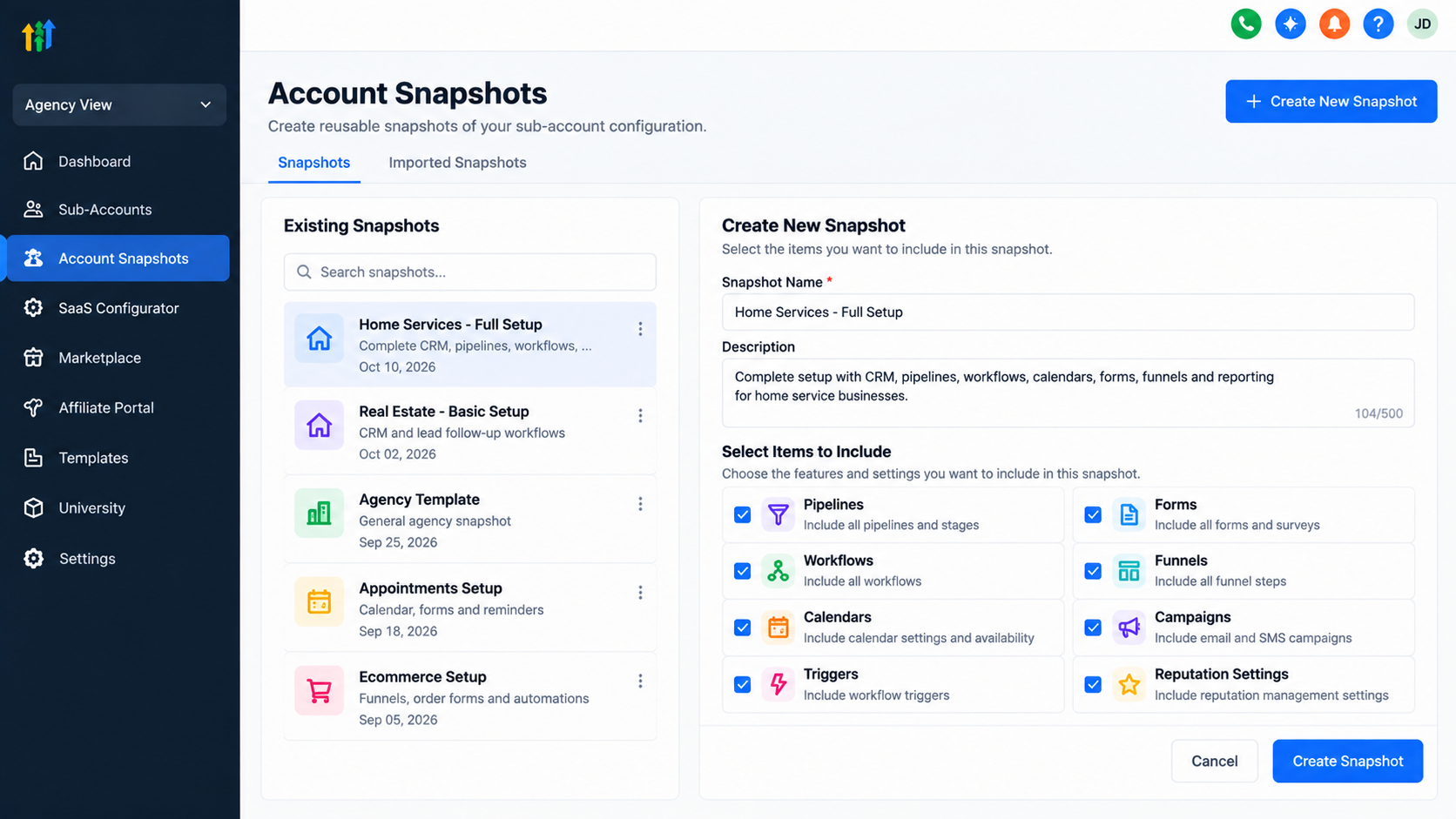Click the Ecommerce Setup cart icon
This screenshot has height=819, width=1456.
point(319,690)
